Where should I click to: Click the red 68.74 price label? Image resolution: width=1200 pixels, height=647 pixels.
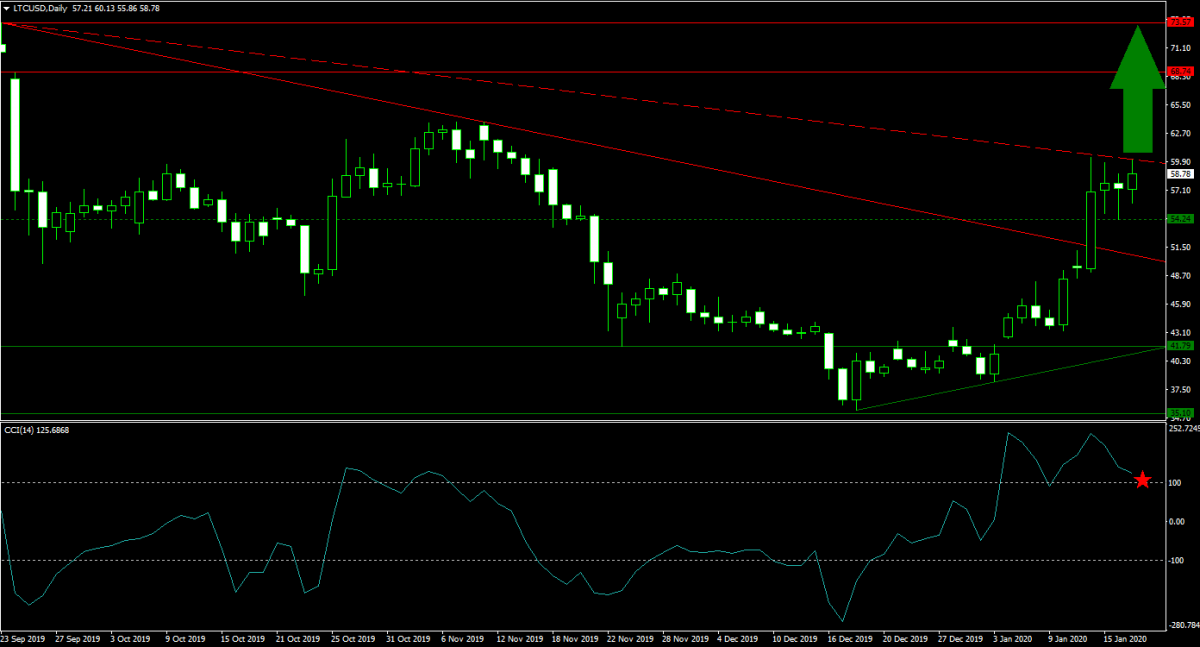pos(1180,71)
